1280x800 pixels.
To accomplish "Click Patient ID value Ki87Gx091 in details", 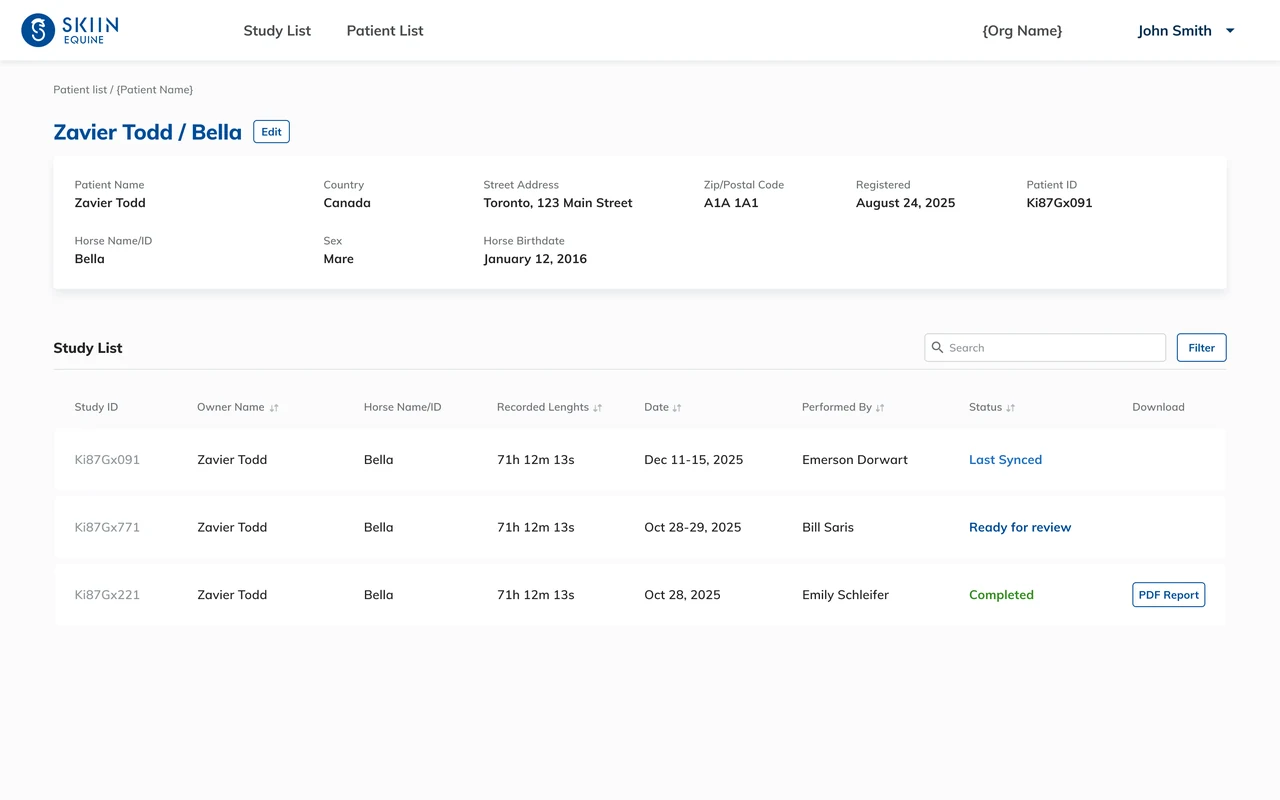I will (x=1059, y=203).
